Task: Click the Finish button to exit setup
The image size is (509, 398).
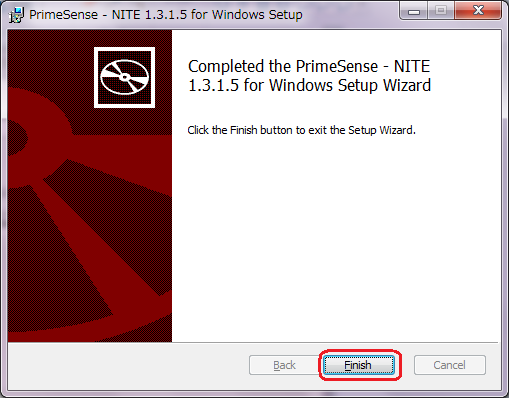Action: 359,365
